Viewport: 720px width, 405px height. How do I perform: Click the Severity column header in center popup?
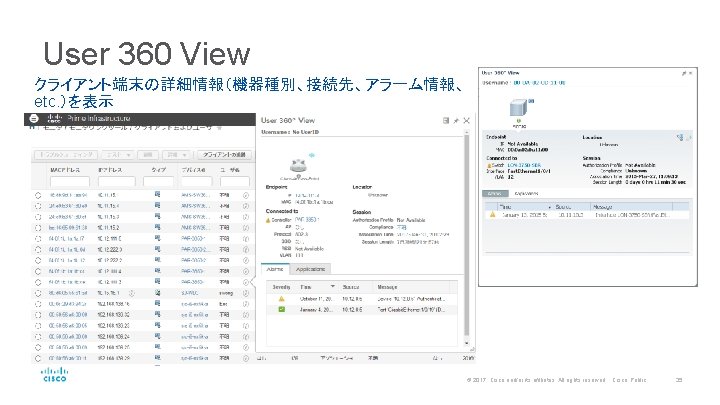(282, 287)
